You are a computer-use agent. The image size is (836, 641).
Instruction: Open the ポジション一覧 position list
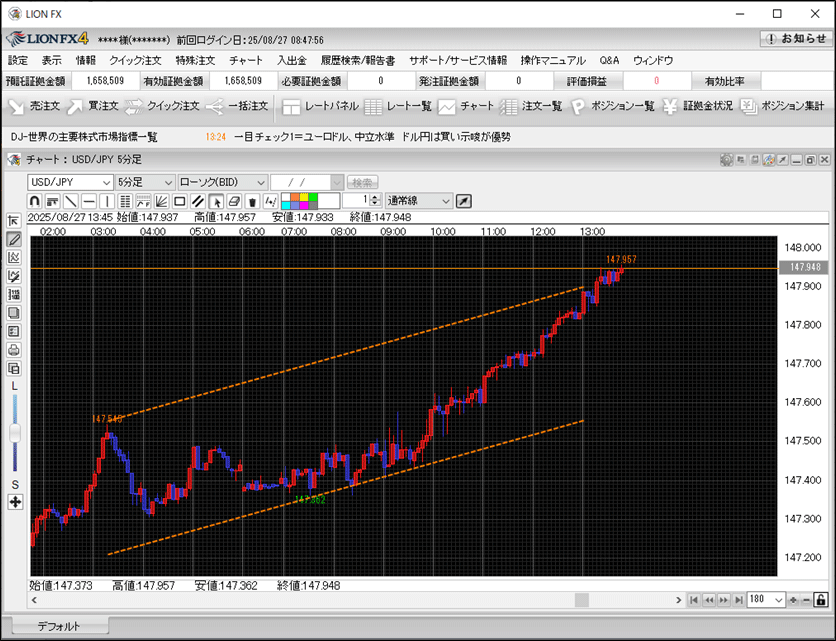point(612,106)
